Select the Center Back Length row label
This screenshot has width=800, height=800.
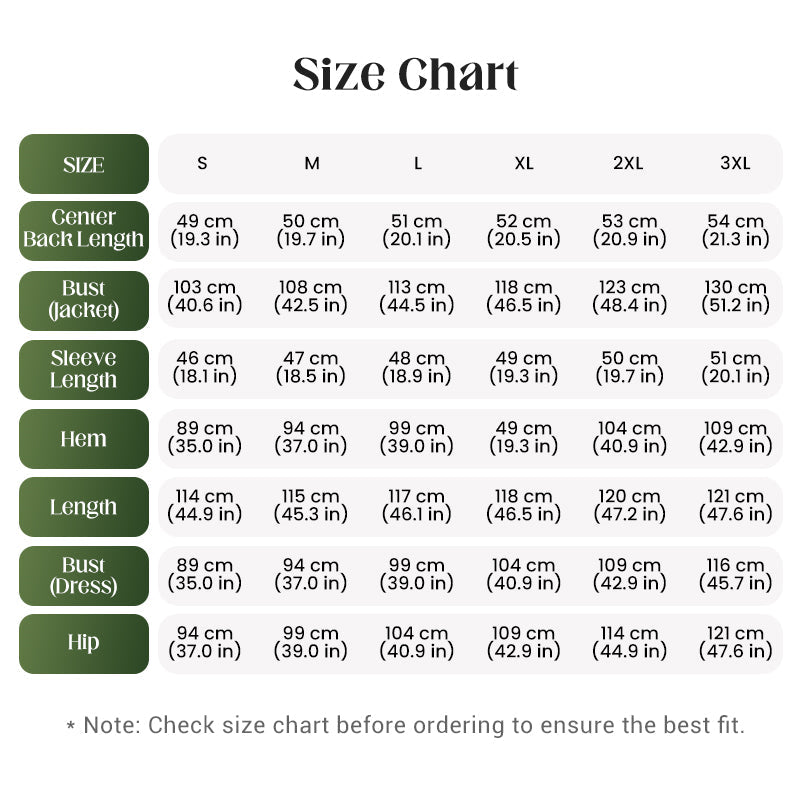click(x=84, y=231)
